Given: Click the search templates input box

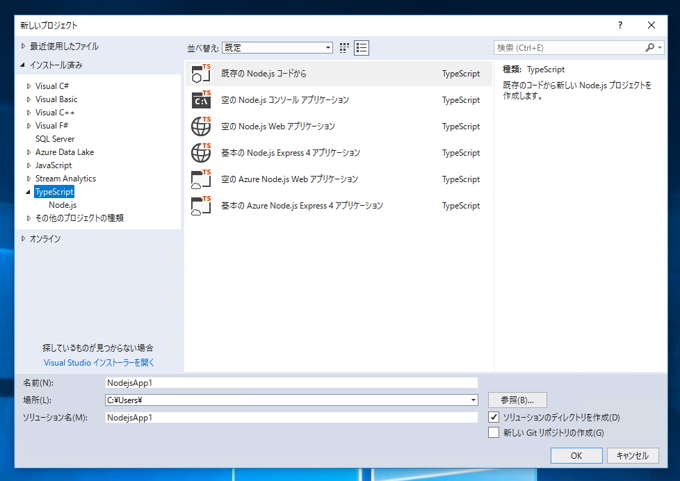Looking at the screenshot, I should coord(569,48).
